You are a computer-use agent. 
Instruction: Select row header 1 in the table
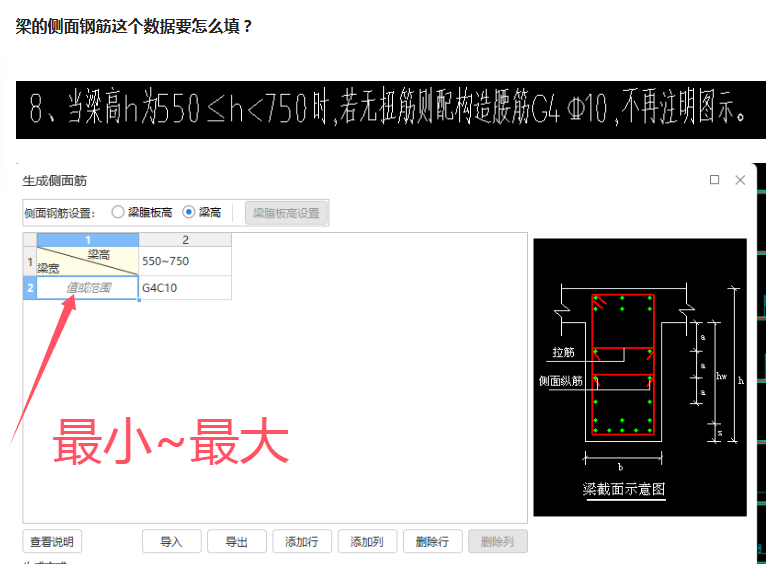coord(30,261)
